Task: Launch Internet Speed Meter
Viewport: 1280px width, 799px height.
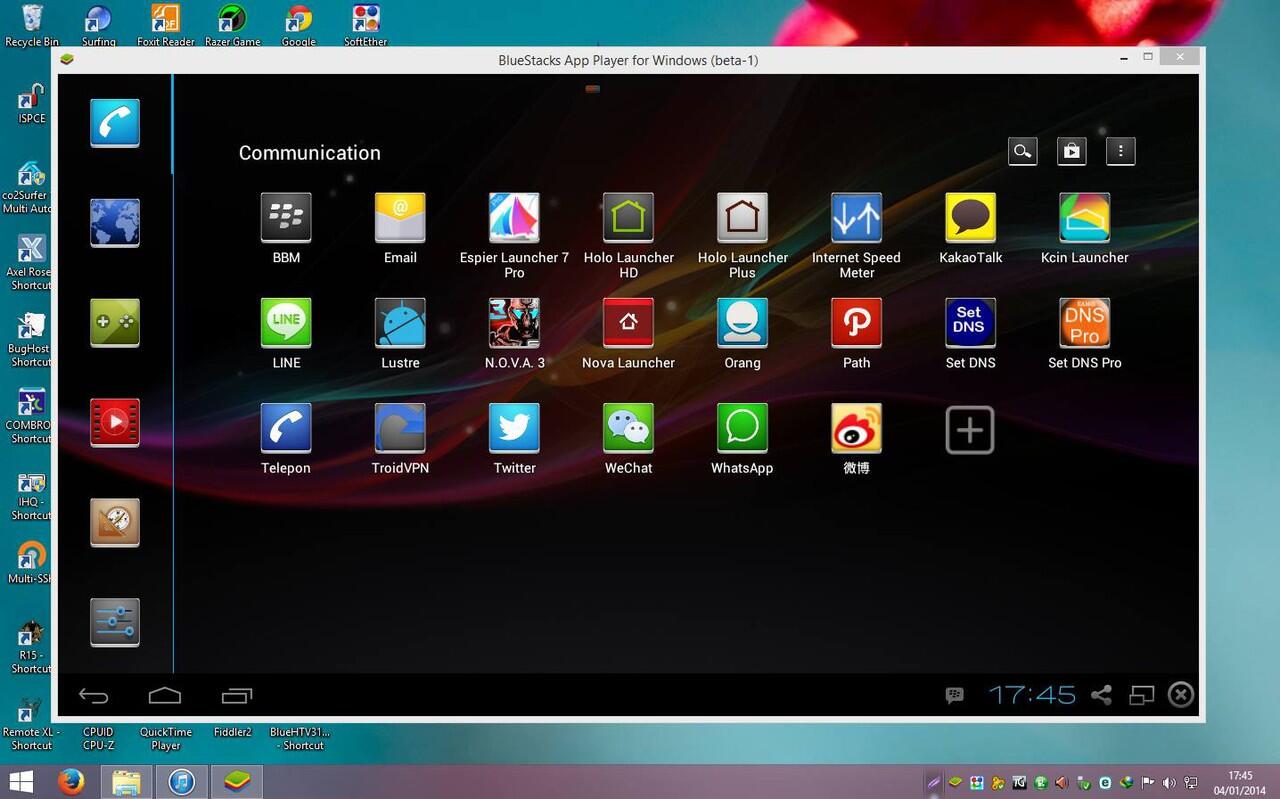Action: tap(856, 218)
